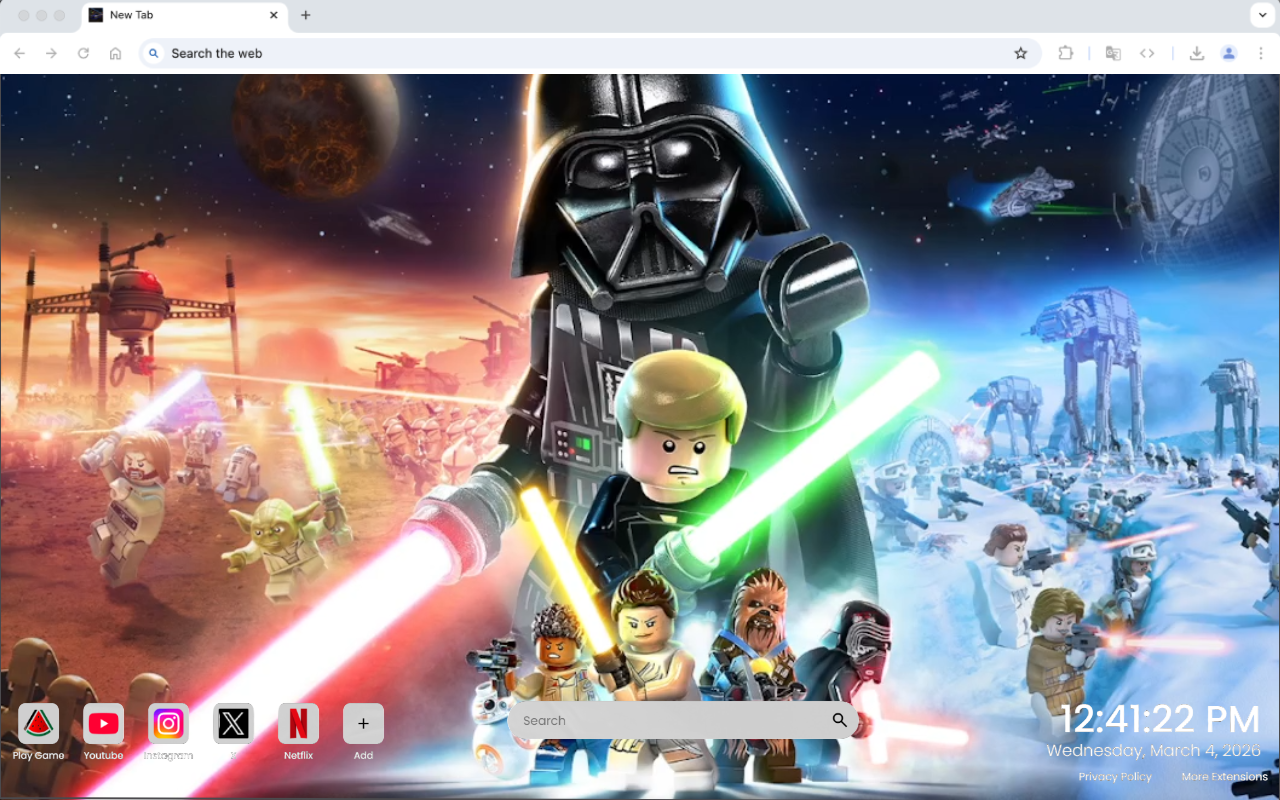Image resolution: width=1280 pixels, height=800 pixels.
Task: Click the 12:41:22 PM clock text
Action: pyautogui.click(x=1160, y=720)
